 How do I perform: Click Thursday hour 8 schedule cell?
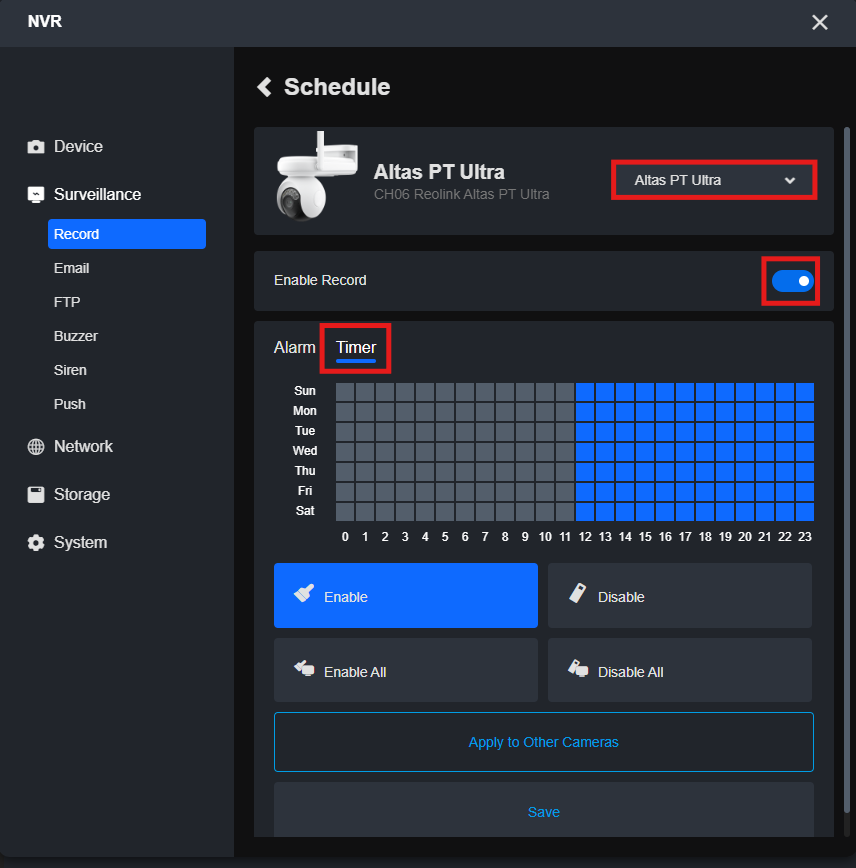tap(505, 472)
